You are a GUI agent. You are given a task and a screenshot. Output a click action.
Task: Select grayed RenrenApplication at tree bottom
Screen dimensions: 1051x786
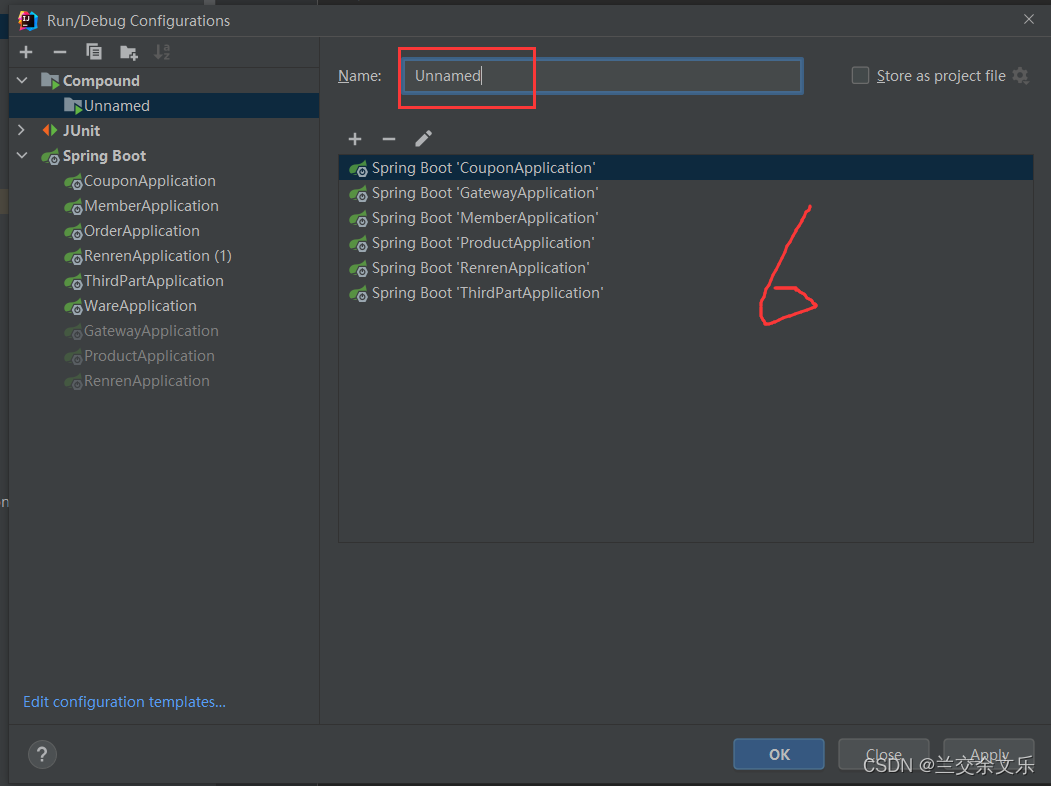146,381
